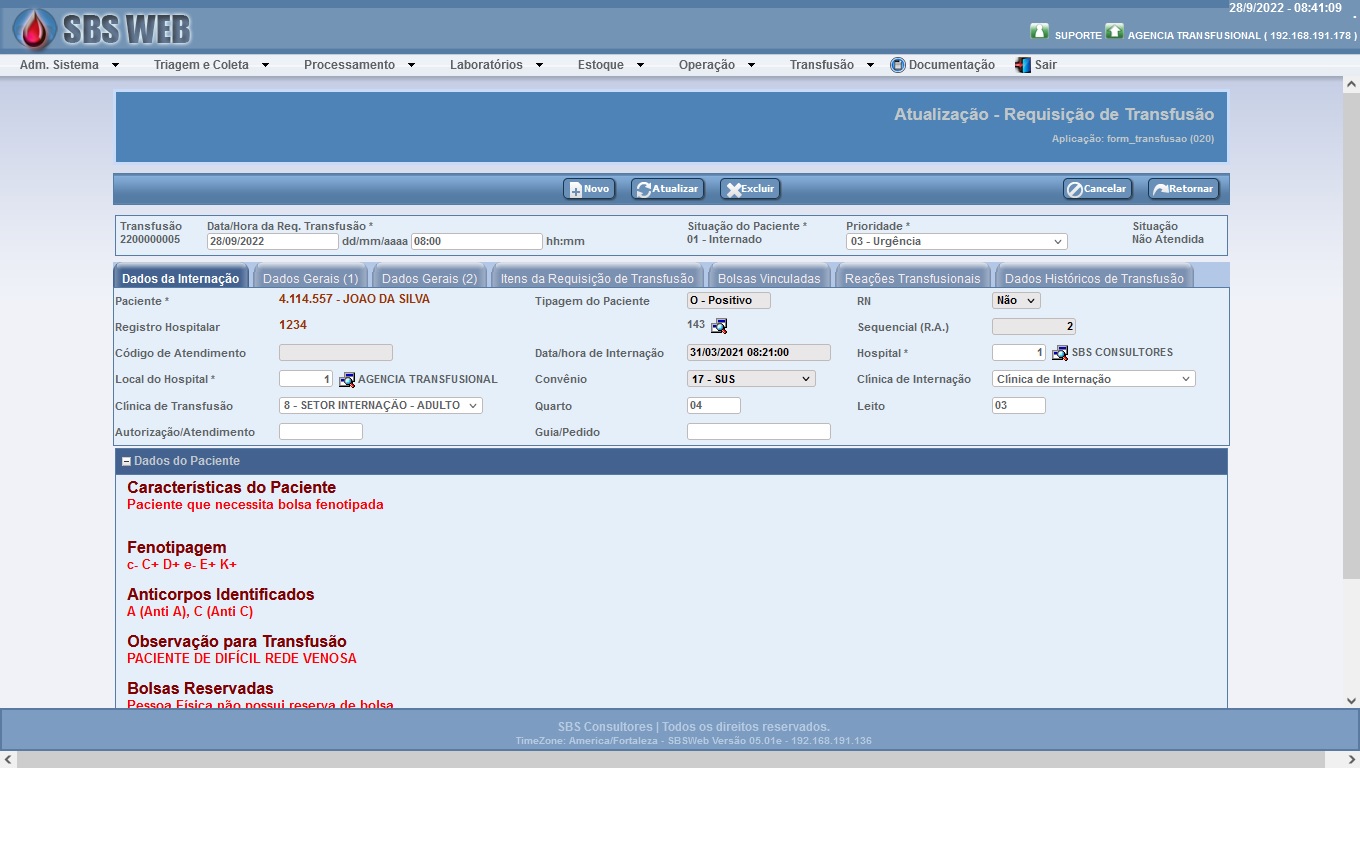Open the RN Não dropdown

pos(1016,300)
